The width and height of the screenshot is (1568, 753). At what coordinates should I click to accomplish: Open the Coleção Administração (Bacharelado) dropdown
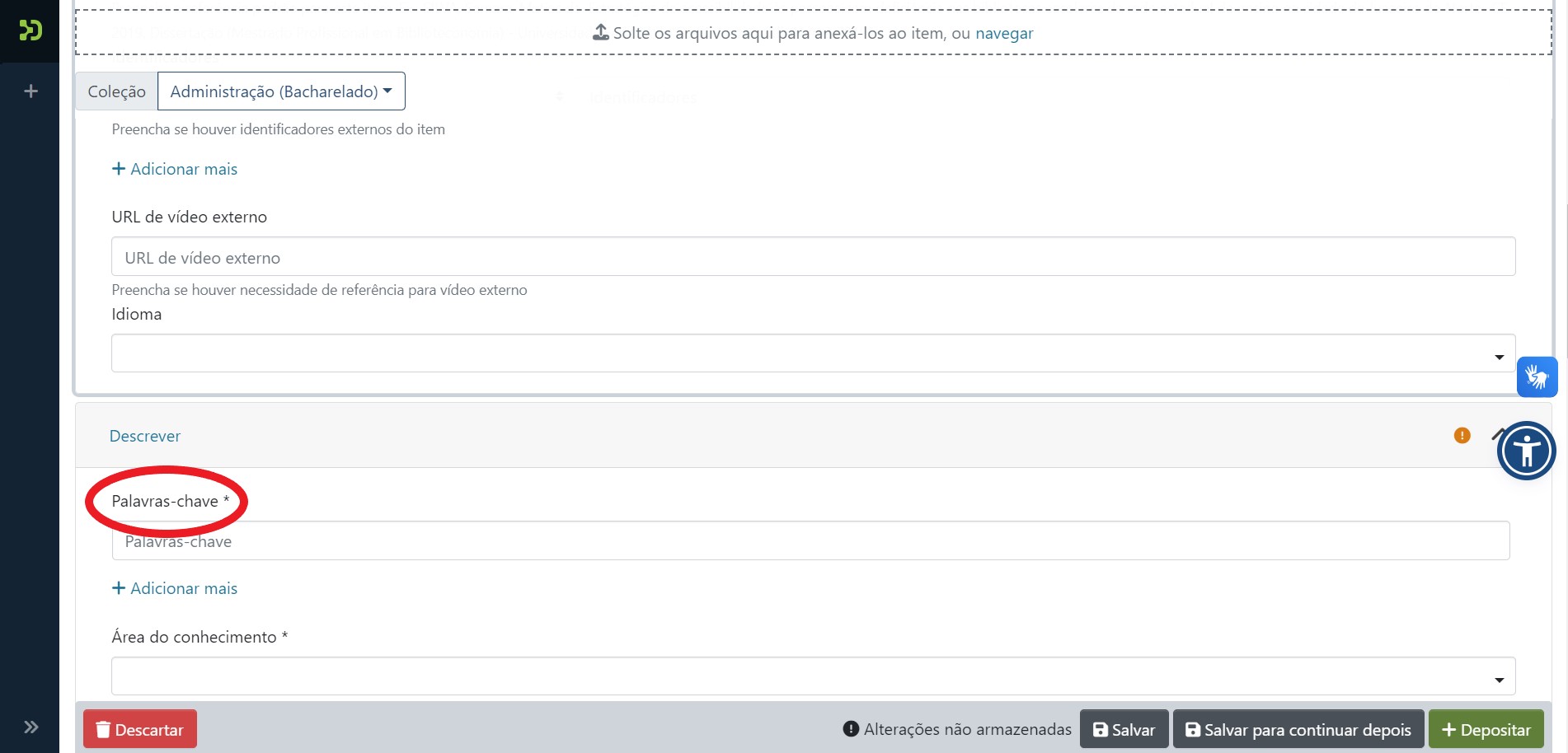(x=281, y=91)
